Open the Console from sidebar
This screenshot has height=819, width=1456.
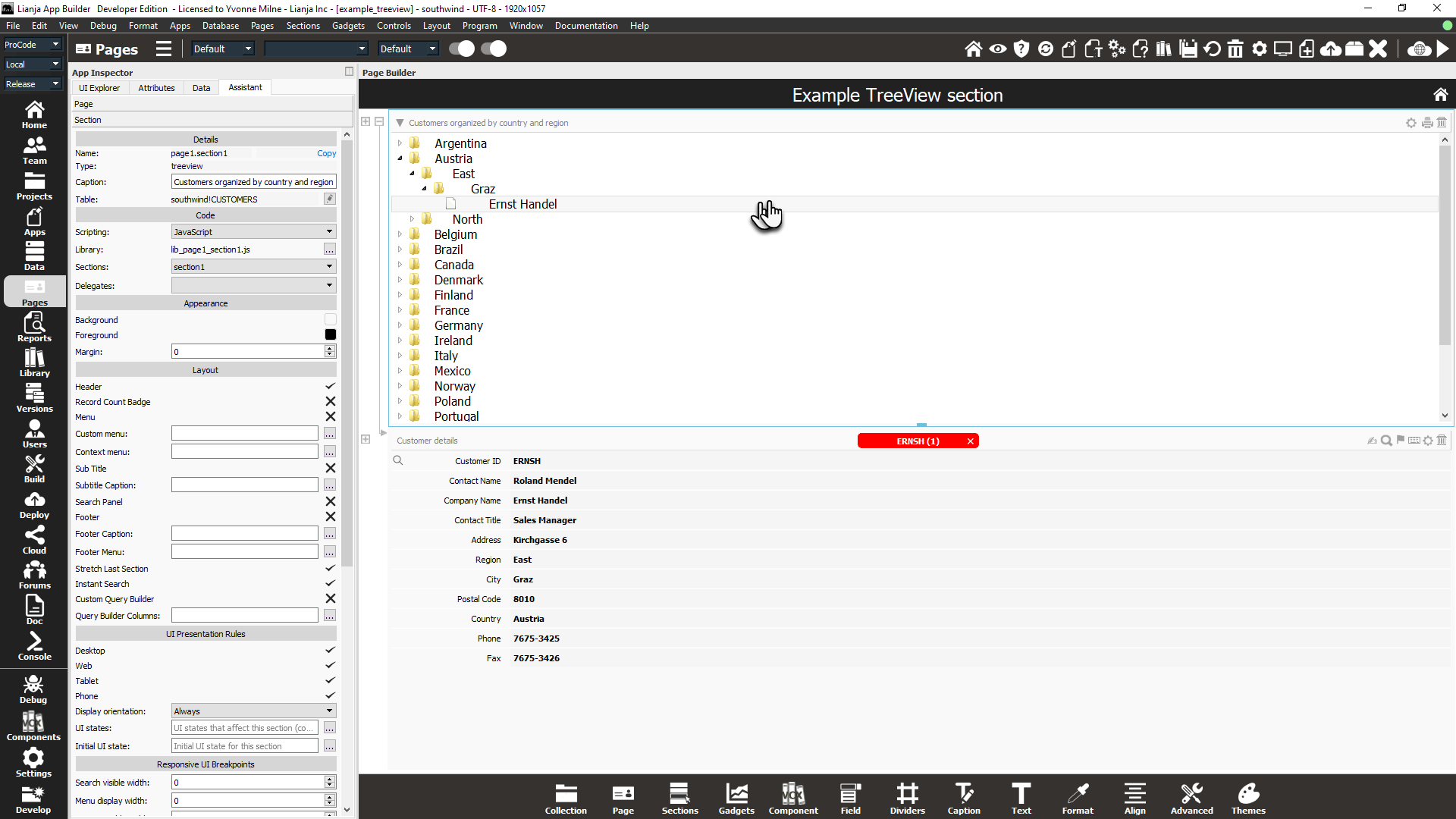pos(34,646)
